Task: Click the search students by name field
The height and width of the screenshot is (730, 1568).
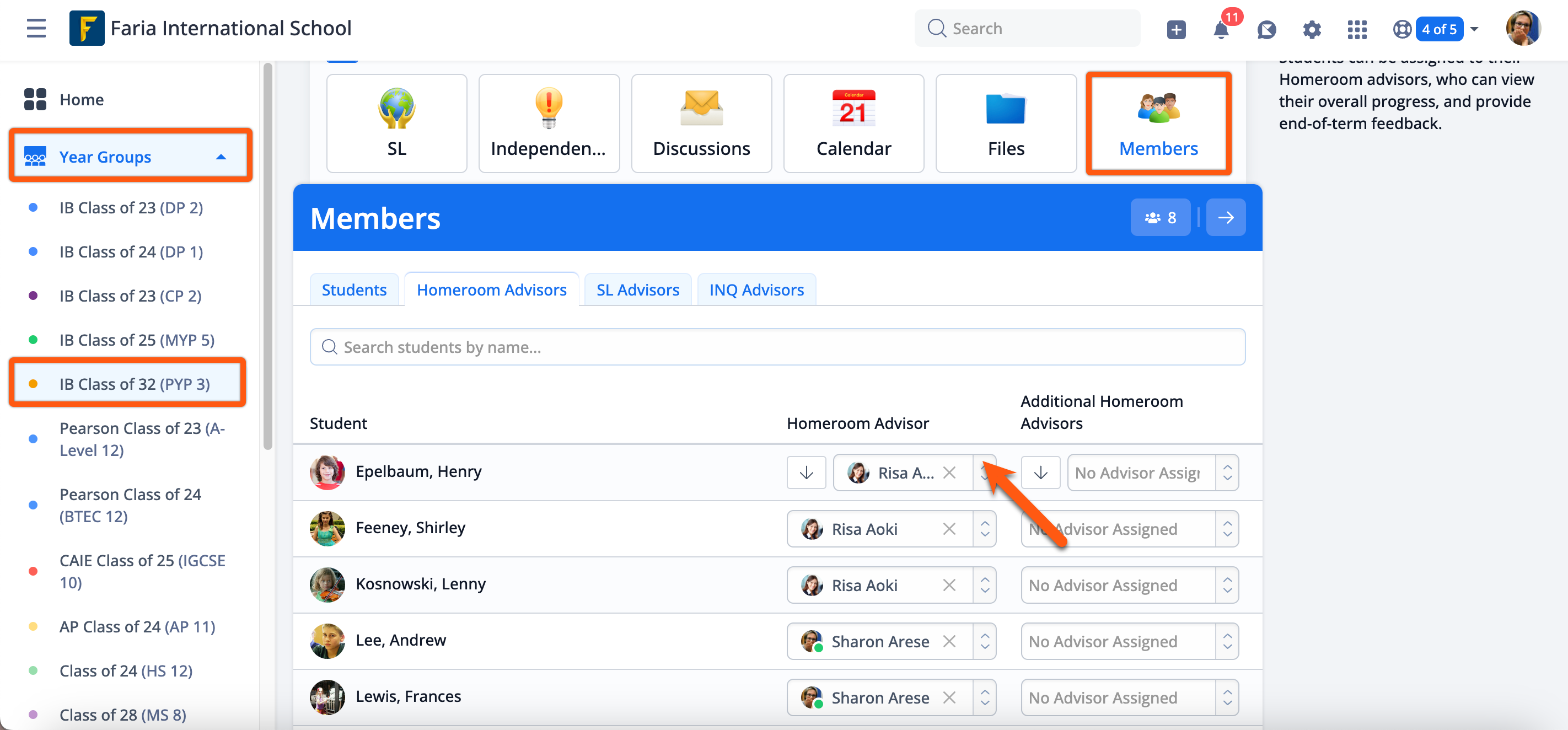Action: coord(777,347)
